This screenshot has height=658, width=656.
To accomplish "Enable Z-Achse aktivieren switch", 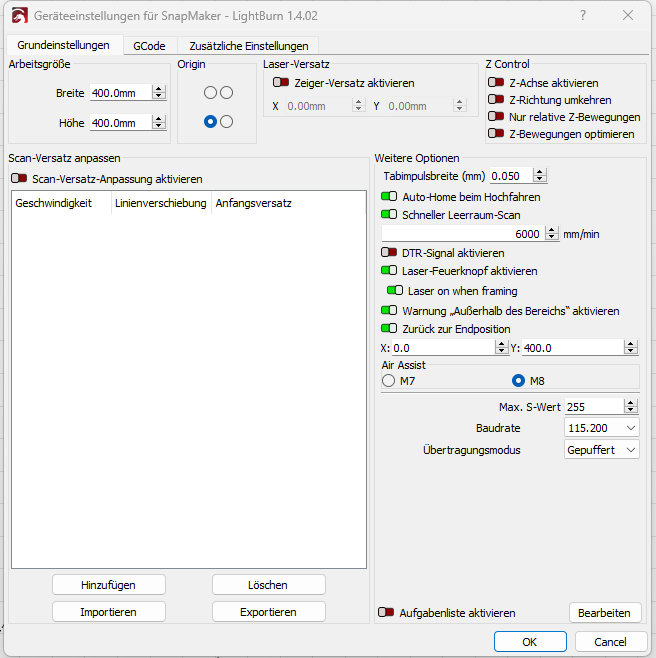I will pyautogui.click(x=496, y=82).
